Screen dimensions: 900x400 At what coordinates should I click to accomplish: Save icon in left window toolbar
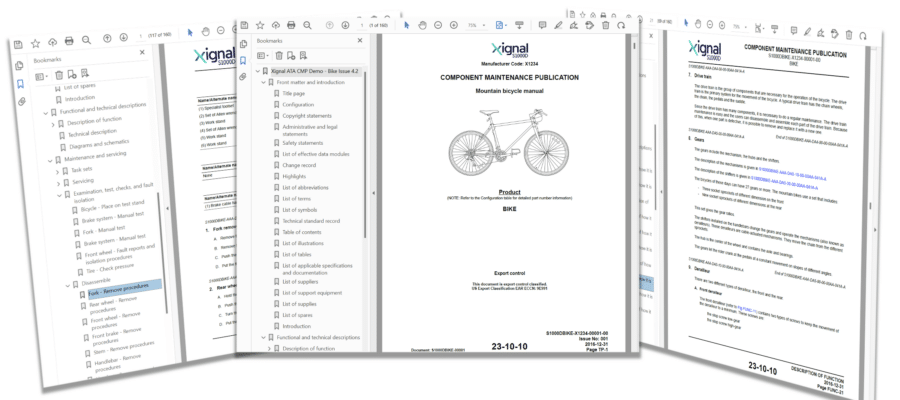(x=17, y=44)
